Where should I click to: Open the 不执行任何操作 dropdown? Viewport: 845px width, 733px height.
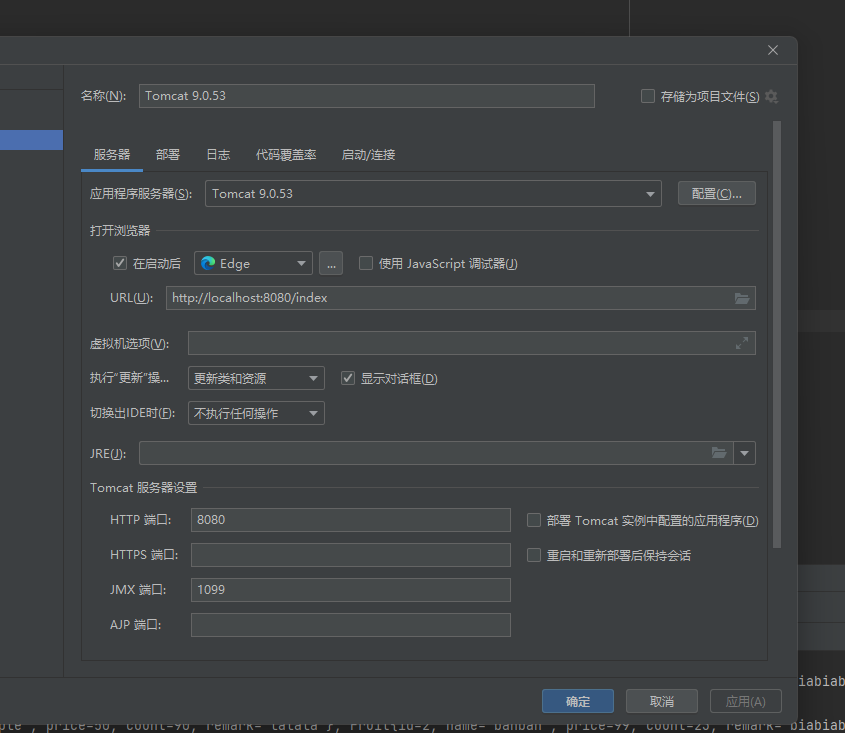click(x=256, y=413)
